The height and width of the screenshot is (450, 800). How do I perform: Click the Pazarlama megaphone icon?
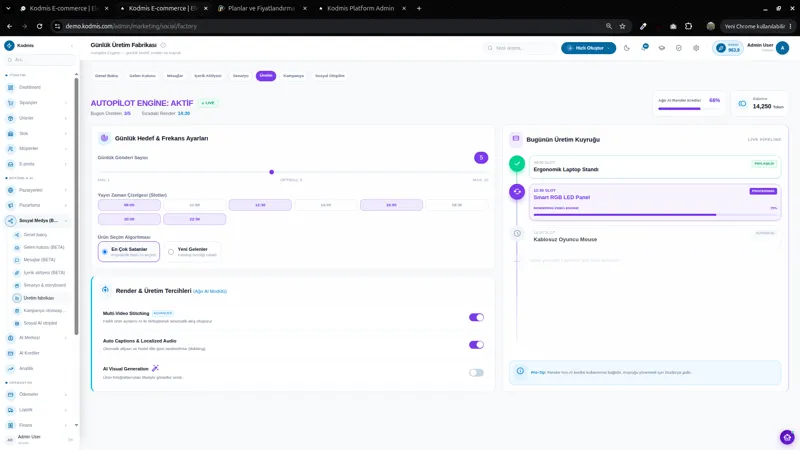(x=10, y=205)
